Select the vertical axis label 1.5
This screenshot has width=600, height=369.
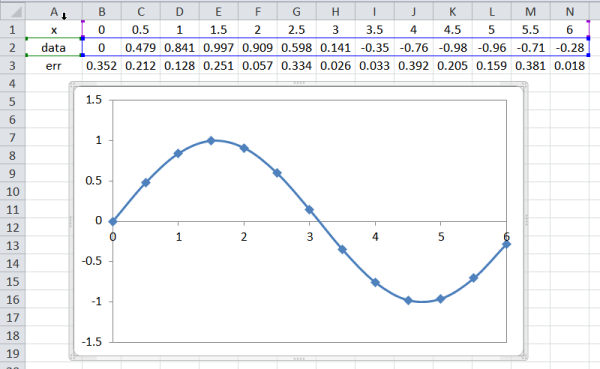[93, 100]
